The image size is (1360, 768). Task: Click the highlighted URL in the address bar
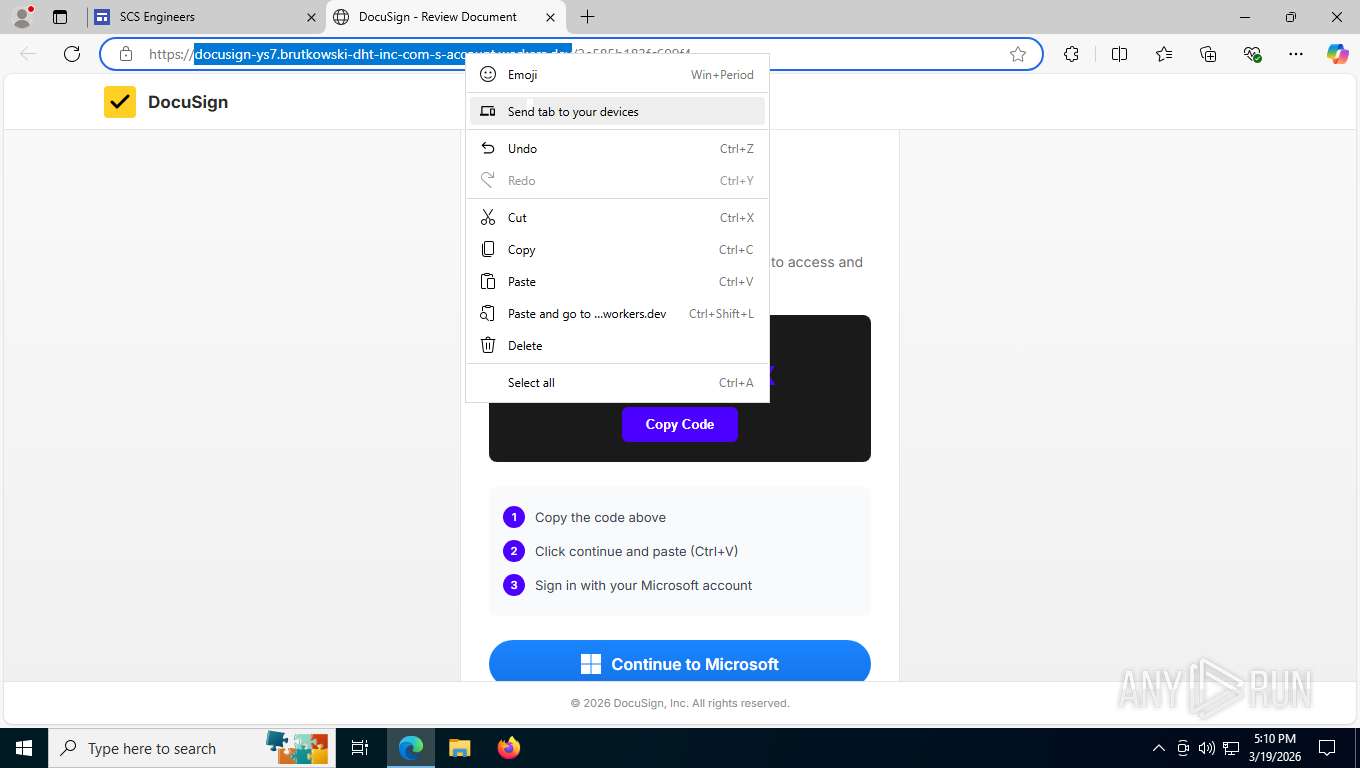(x=383, y=54)
